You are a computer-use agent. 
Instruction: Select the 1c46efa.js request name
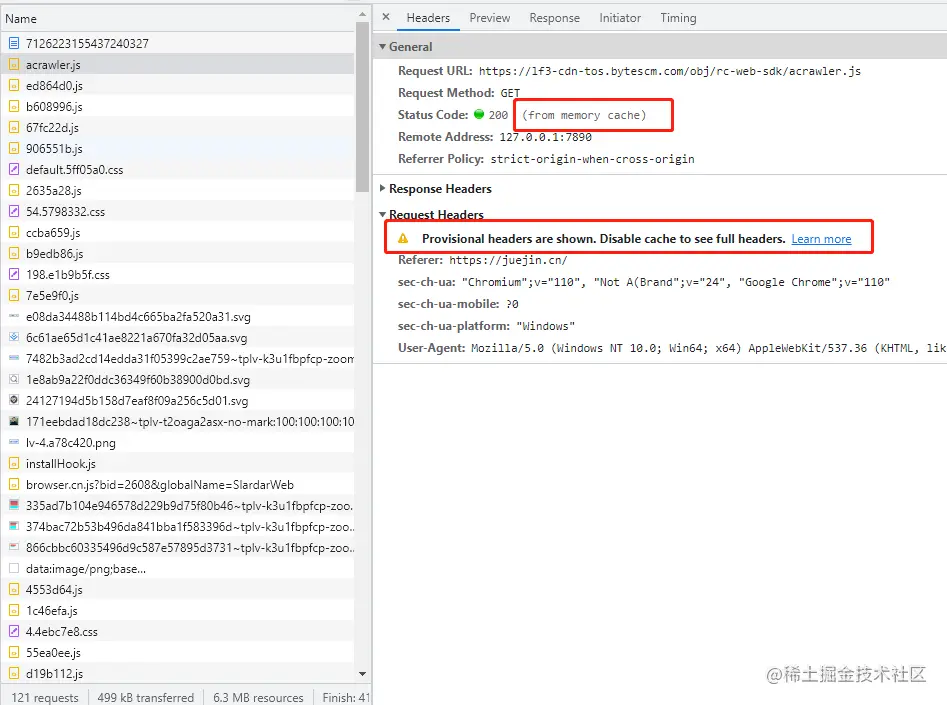(52, 611)
